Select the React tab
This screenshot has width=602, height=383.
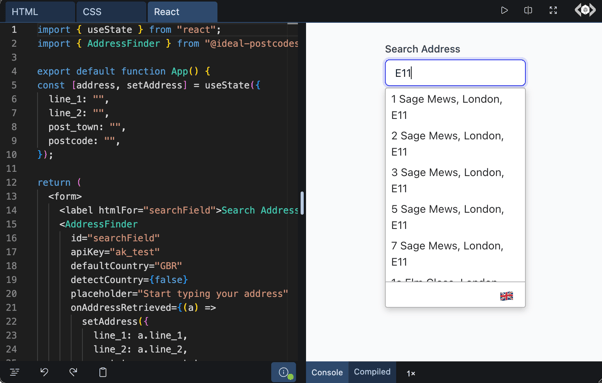pos(182,12)
